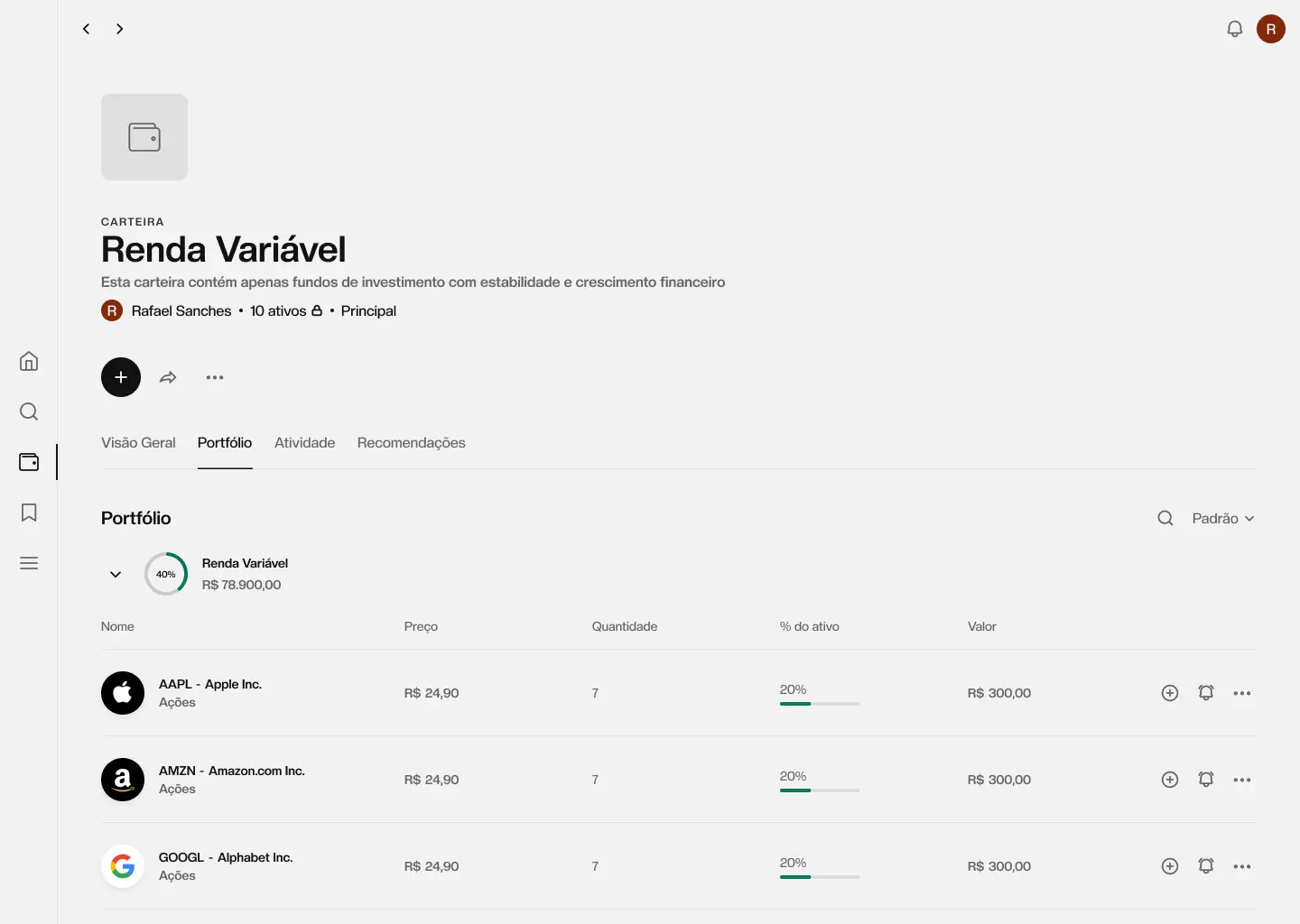Viewport: 1300px width, 924px height.
Task: Click the Rafael Sanches owner link
Action: [x=181, y=310]
